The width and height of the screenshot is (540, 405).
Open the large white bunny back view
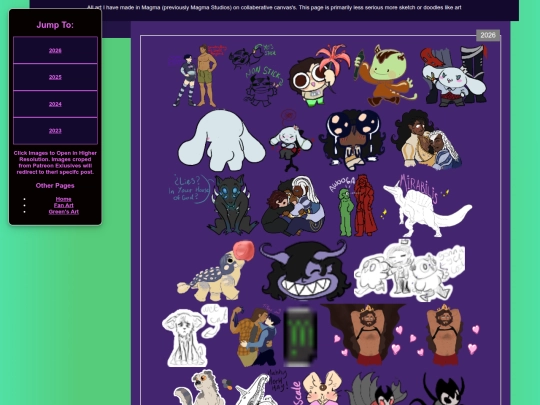click(x=222, y=141)
